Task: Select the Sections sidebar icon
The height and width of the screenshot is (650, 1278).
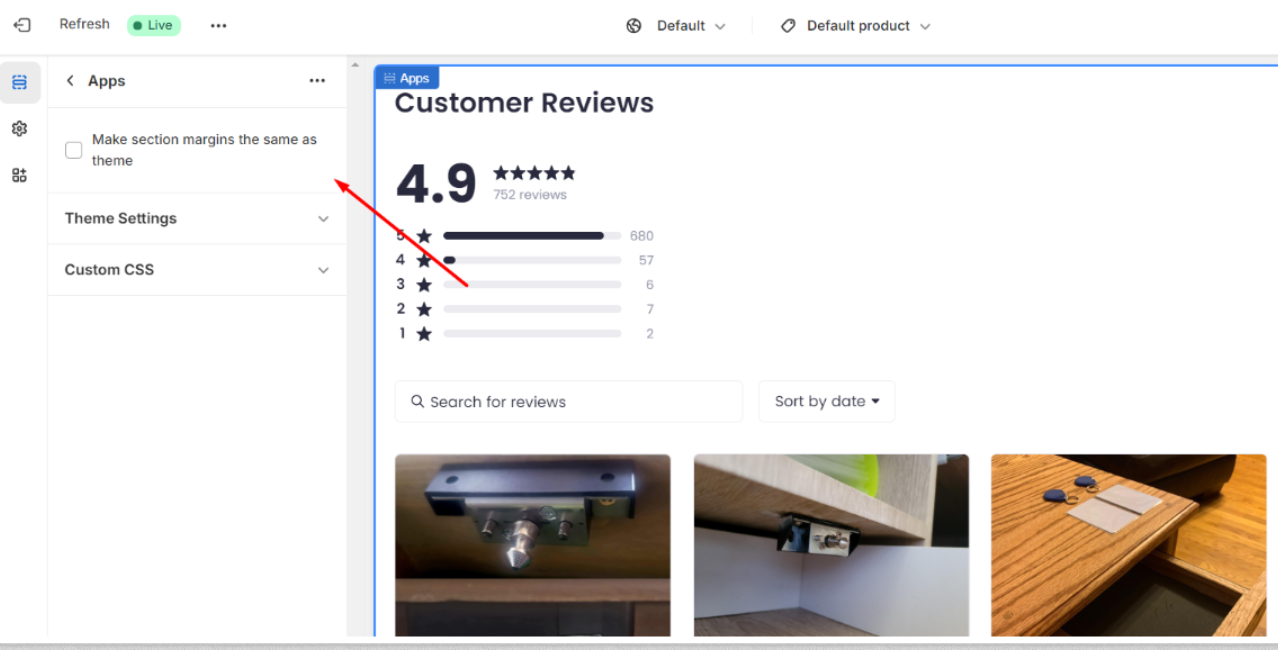Action: point(20,82)
